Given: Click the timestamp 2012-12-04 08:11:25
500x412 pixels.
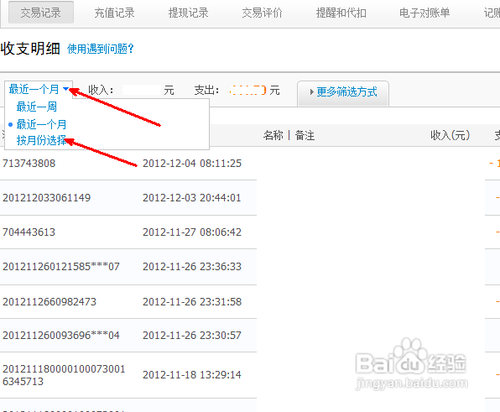Looking at the screenshot, I should [192, 163].
